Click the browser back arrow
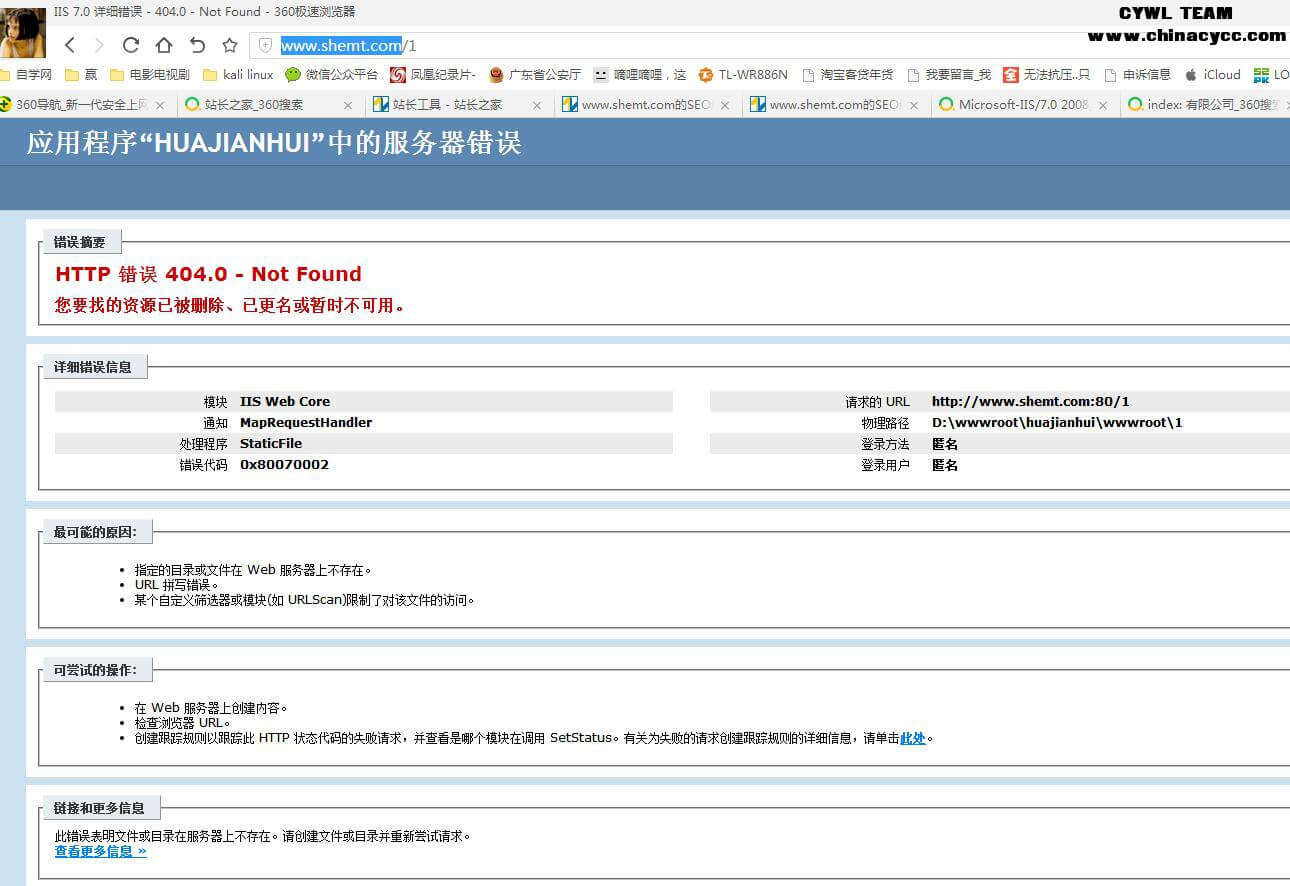Image resolution: width=1290 pixels, height=886 pixels. click(x=70, y=45)
